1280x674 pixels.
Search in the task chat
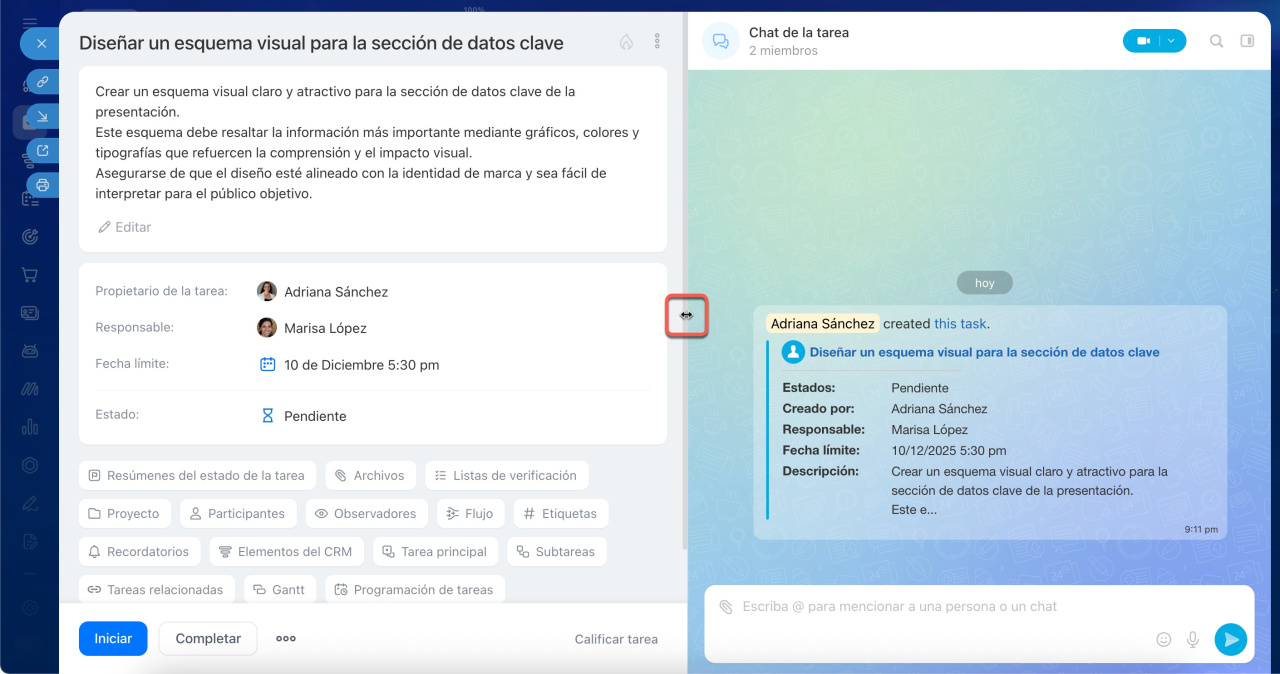(1216, 41)
